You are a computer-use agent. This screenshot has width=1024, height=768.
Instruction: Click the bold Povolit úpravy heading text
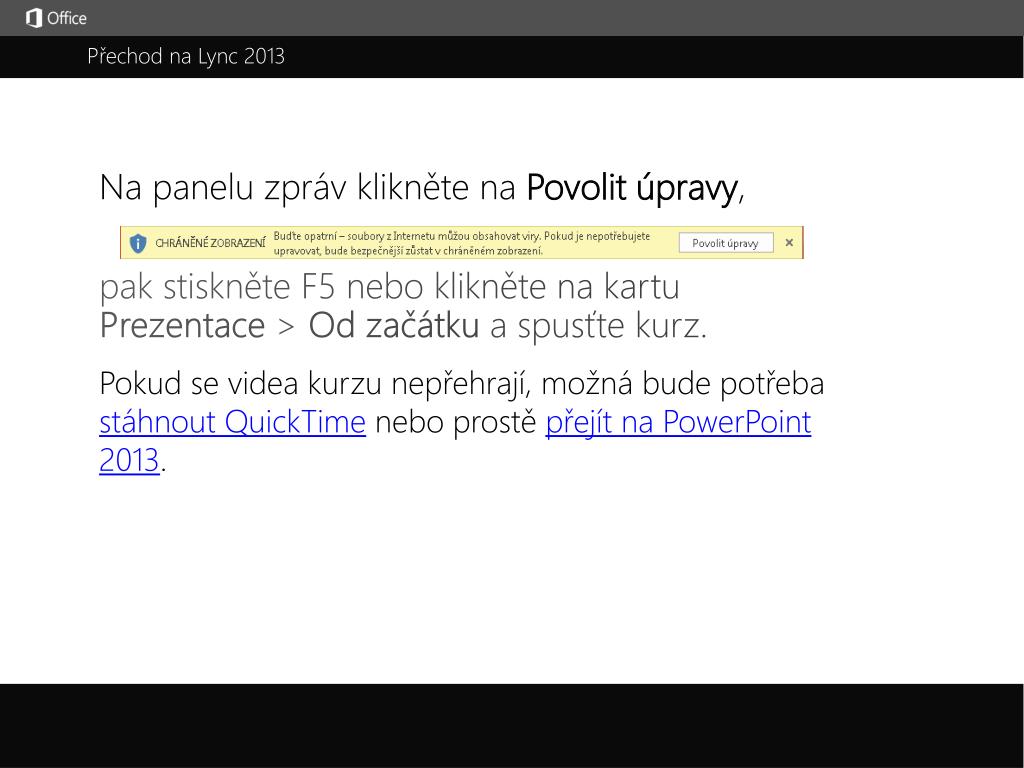(632, 188)
